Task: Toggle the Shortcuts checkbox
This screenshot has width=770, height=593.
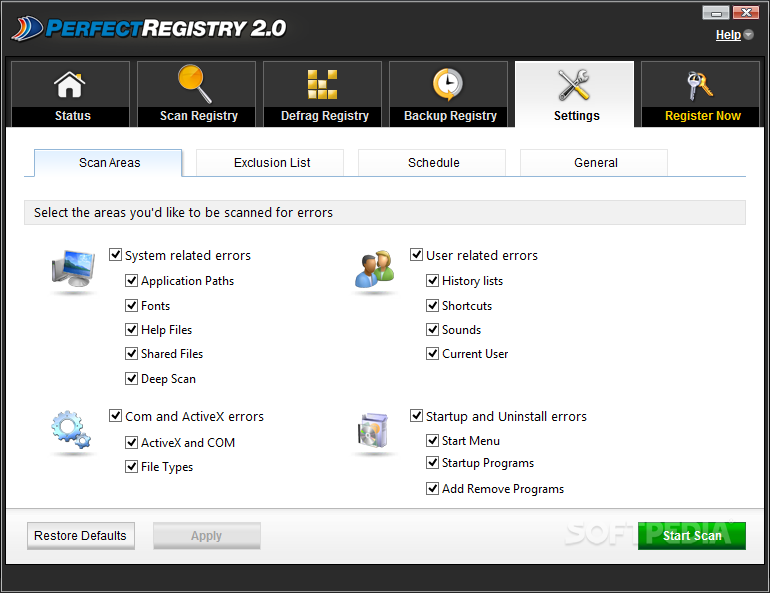Action: click(433, 305)
